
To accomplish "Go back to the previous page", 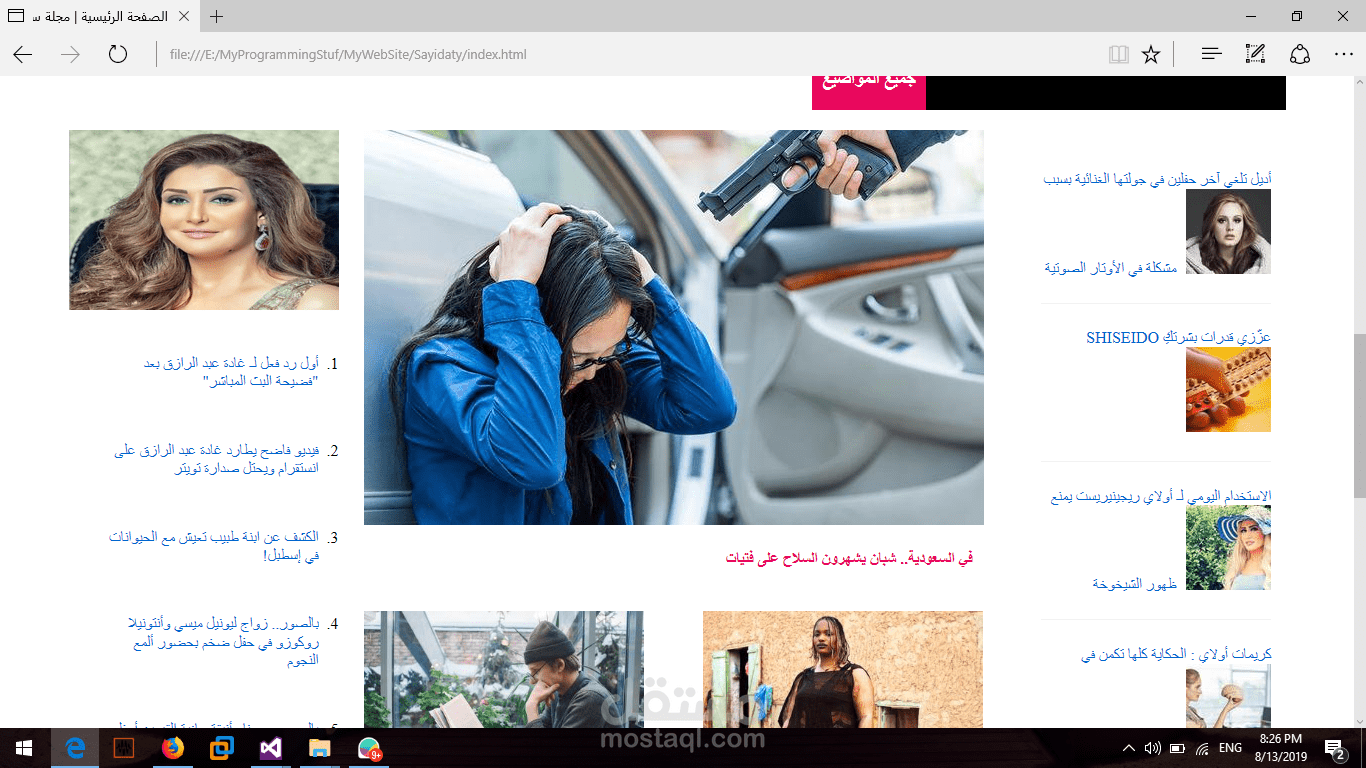I will (x=23, y=54).
